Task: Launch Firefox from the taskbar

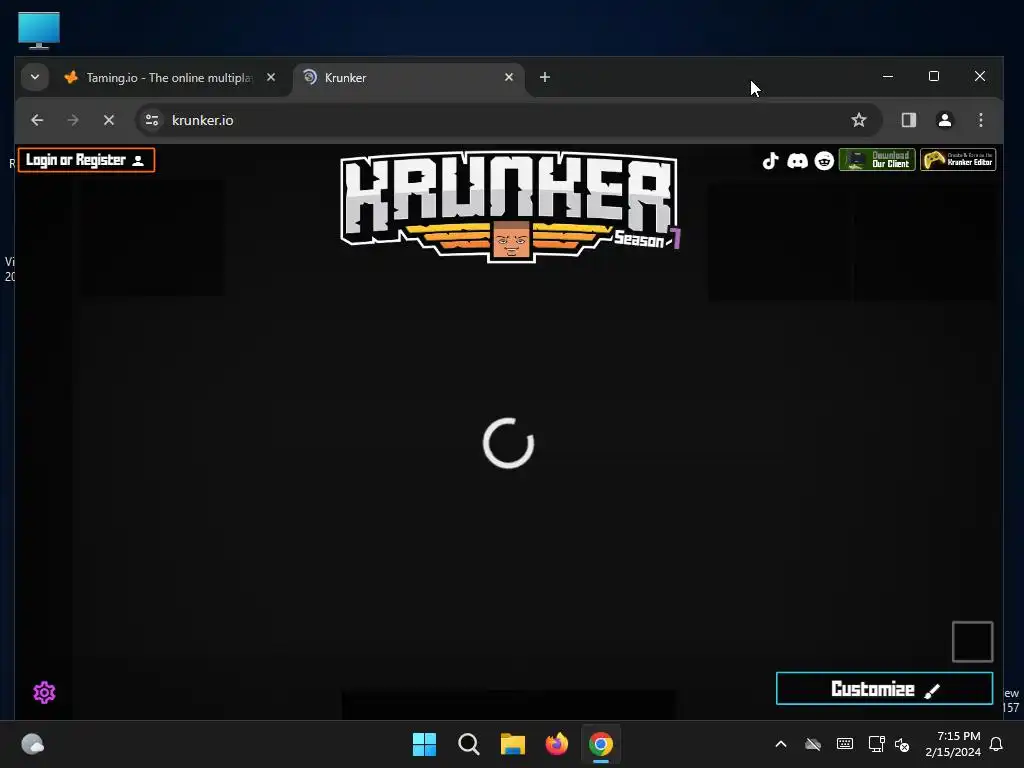Action: (x=557, y=744)
